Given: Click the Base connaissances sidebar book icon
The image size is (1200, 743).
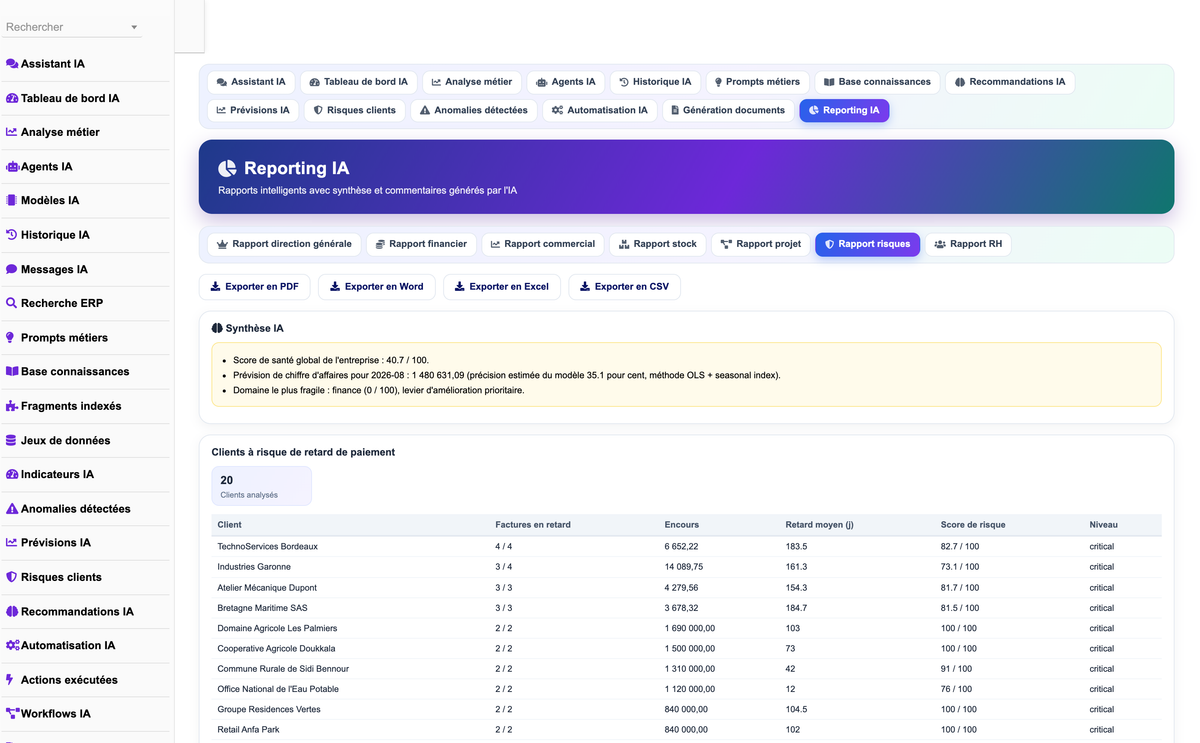Looking at the screenshot, I should [x=12, y=372].
